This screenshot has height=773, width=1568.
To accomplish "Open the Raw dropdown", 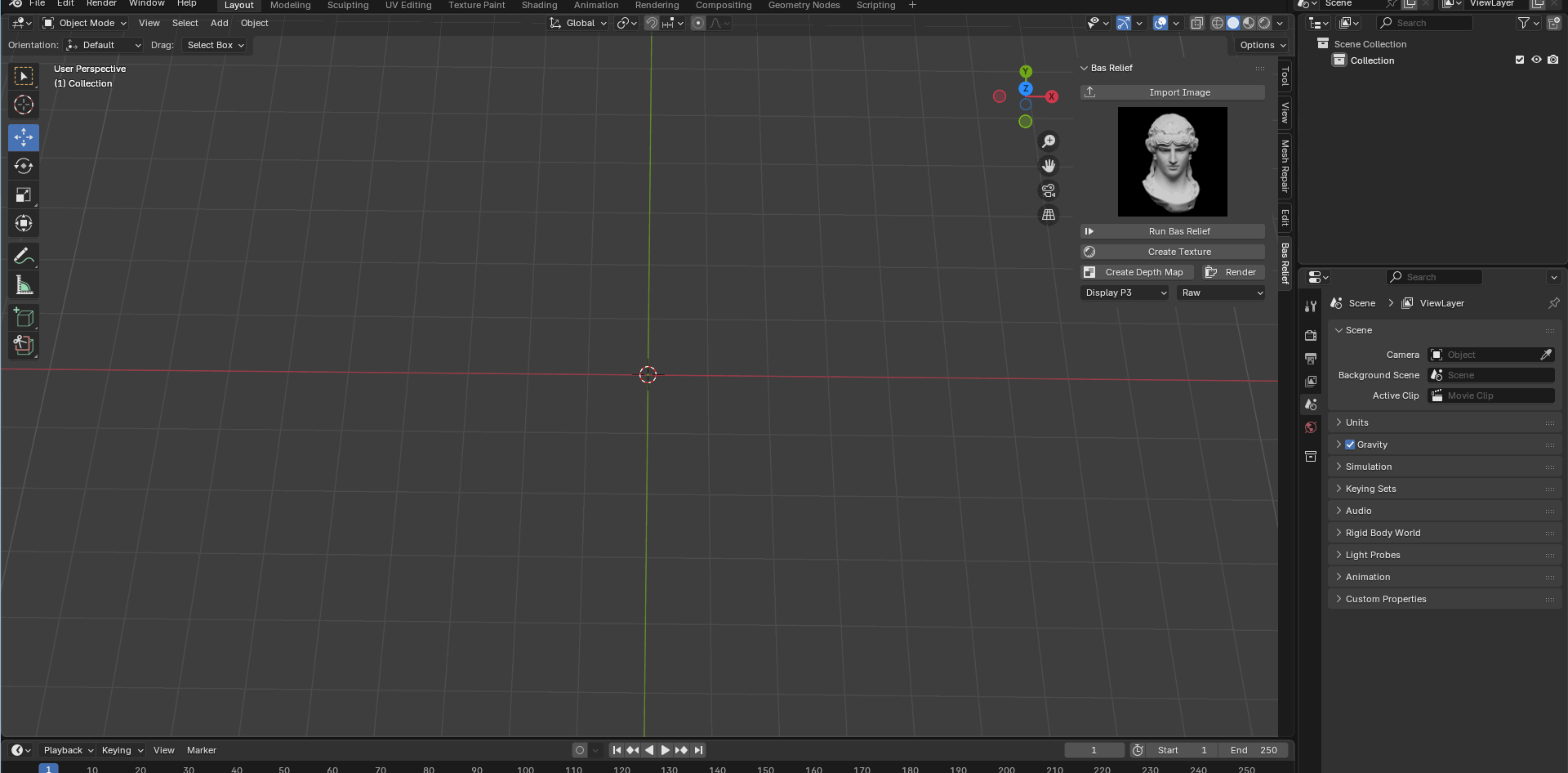I will [x=1221, y=293].
